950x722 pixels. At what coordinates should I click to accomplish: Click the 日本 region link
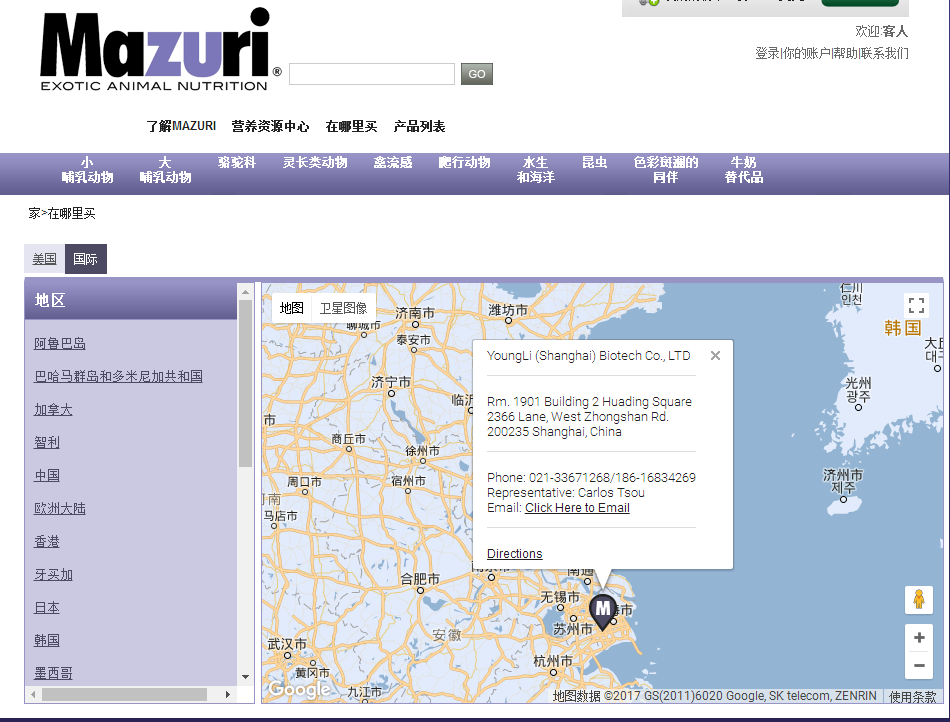47,608
